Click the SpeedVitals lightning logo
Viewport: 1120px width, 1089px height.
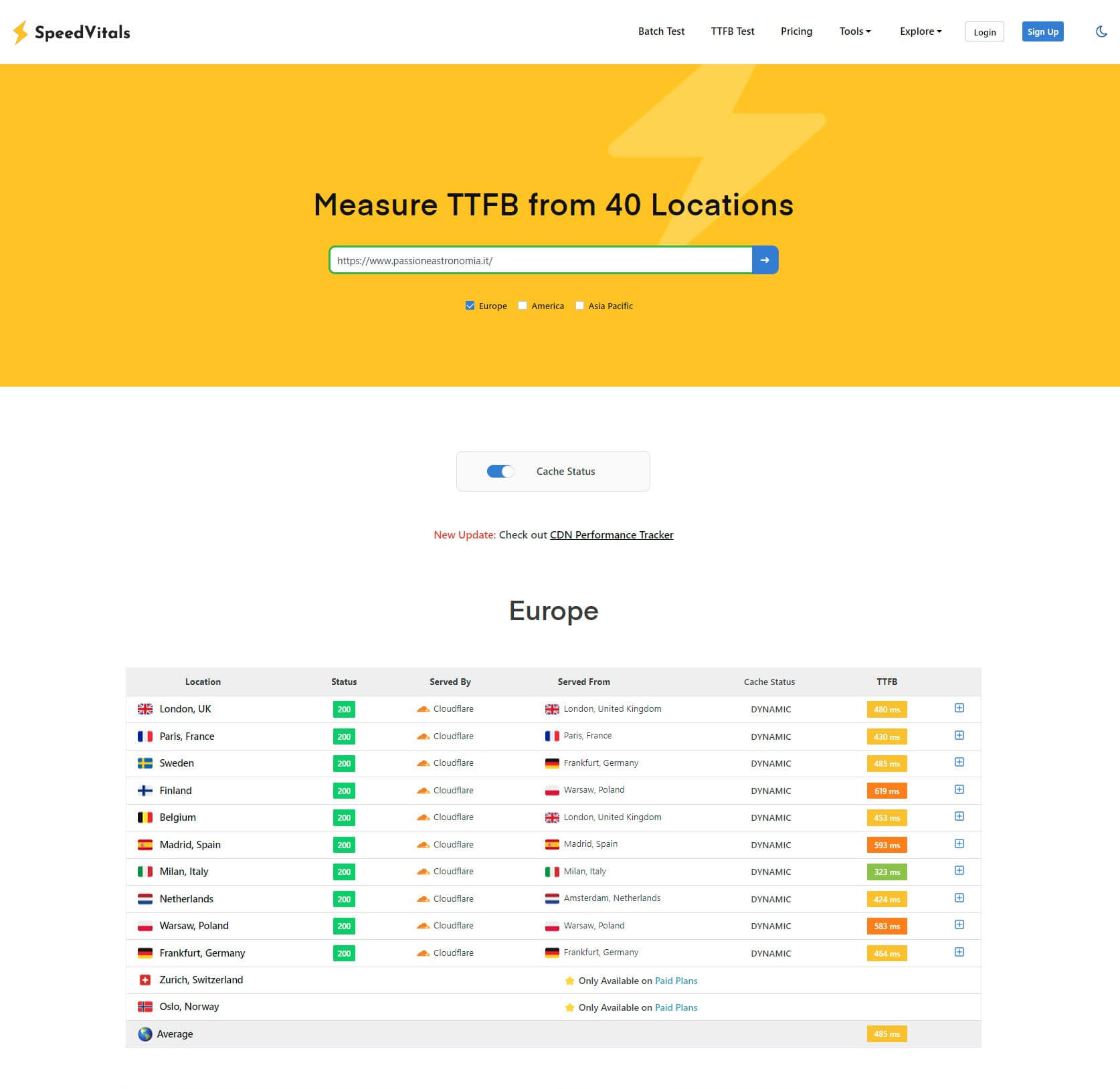[x=21, y=32]
